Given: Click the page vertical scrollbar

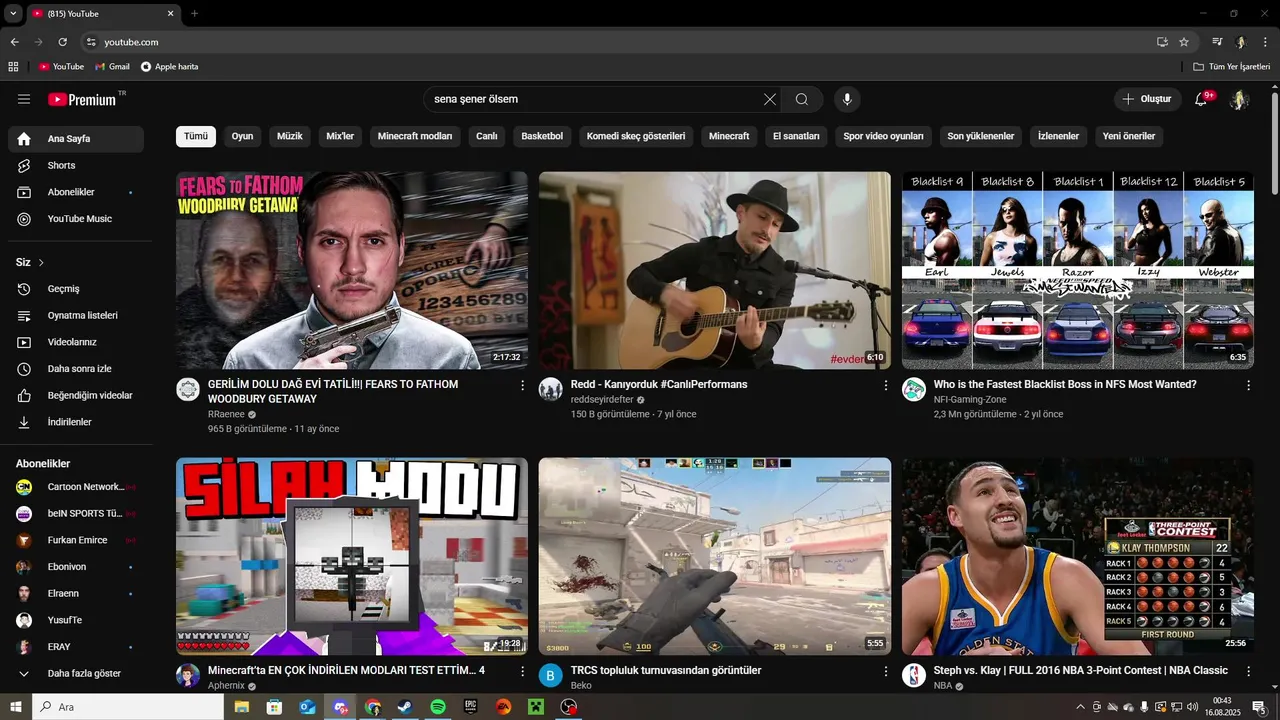Looking at the screenshot, I should click(x=1274, y=145).
